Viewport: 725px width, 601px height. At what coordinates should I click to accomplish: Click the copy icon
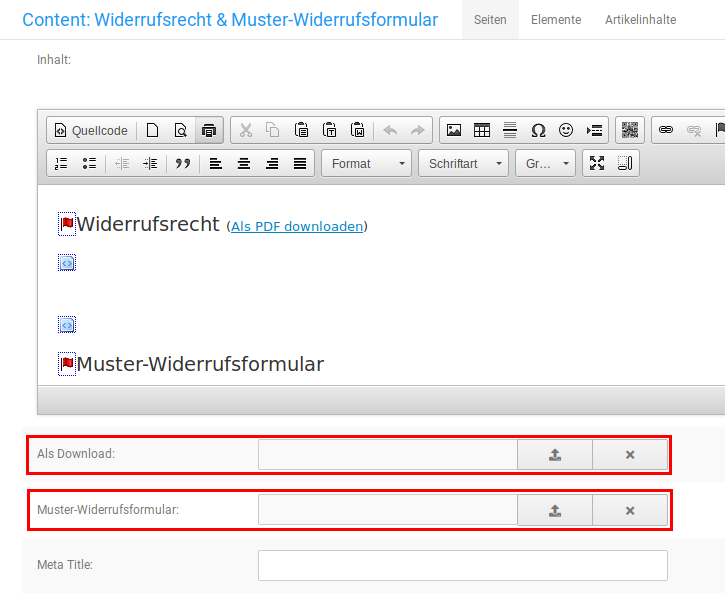pos(273,130)
